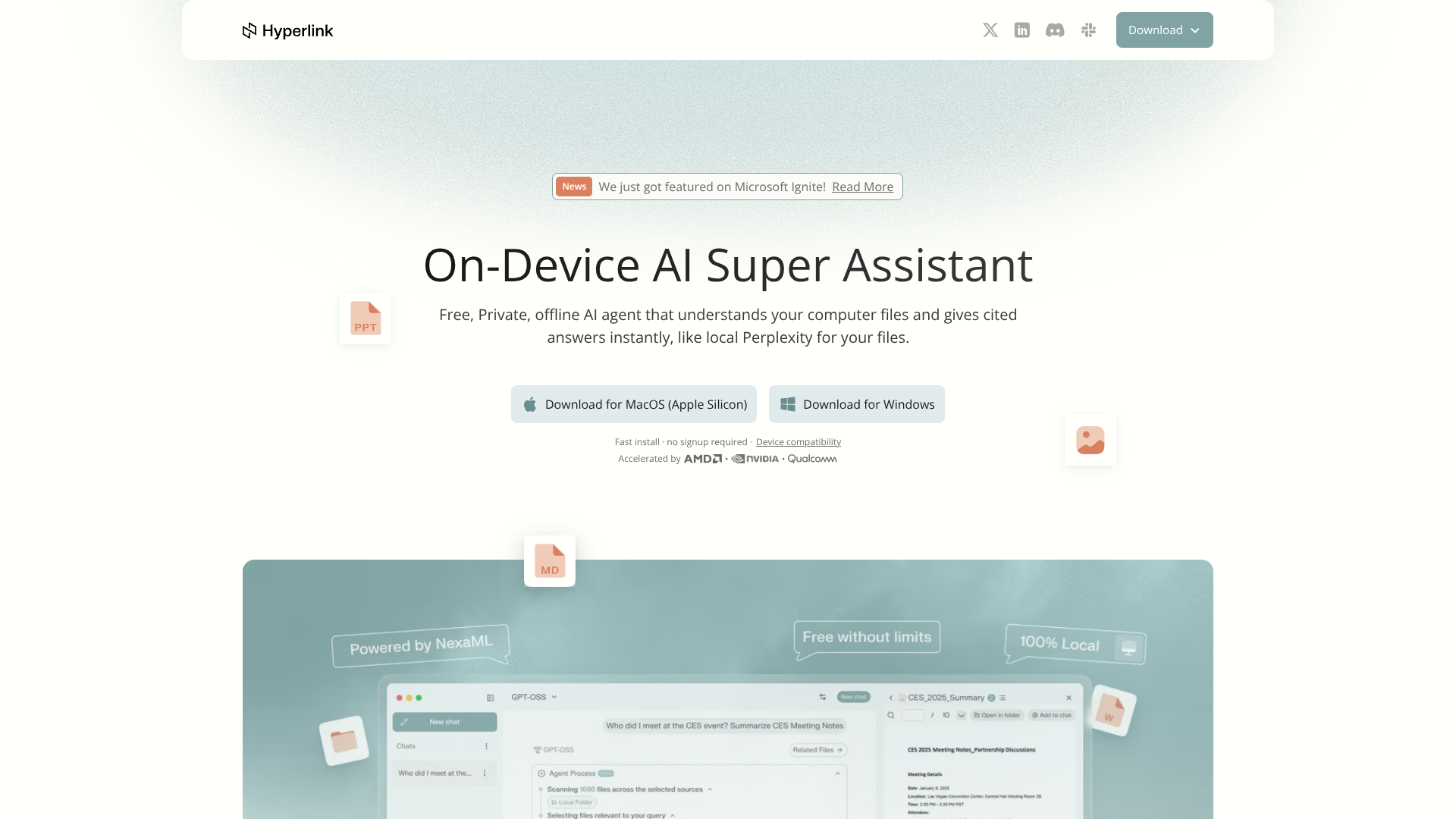Click Download for Windows

(x=856, y=404)
